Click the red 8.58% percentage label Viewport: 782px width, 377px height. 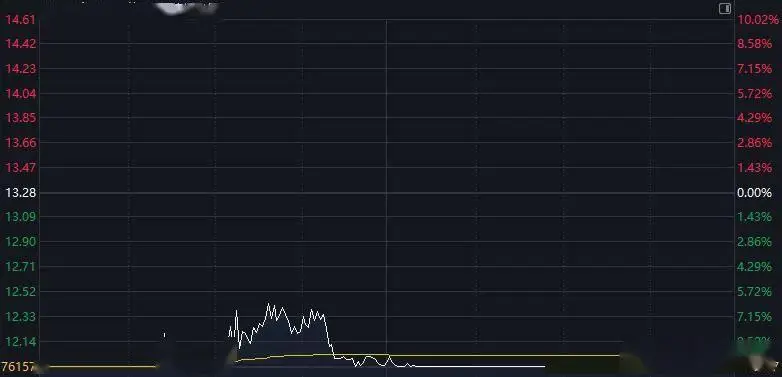coord(755,44)
